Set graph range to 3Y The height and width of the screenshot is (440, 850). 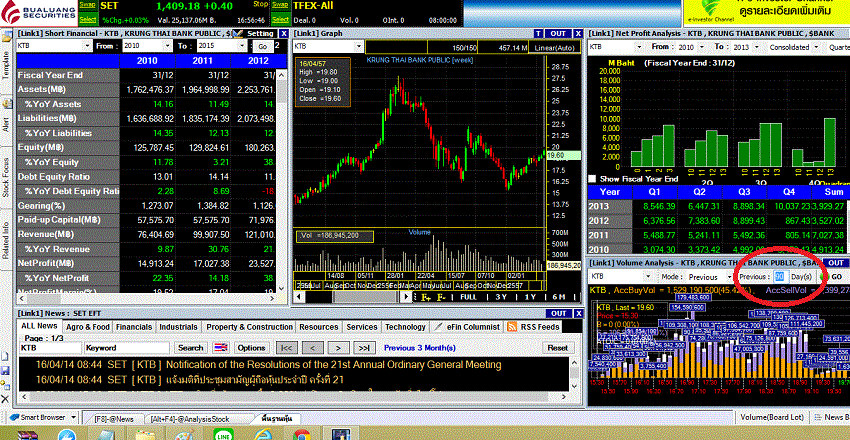501,297
